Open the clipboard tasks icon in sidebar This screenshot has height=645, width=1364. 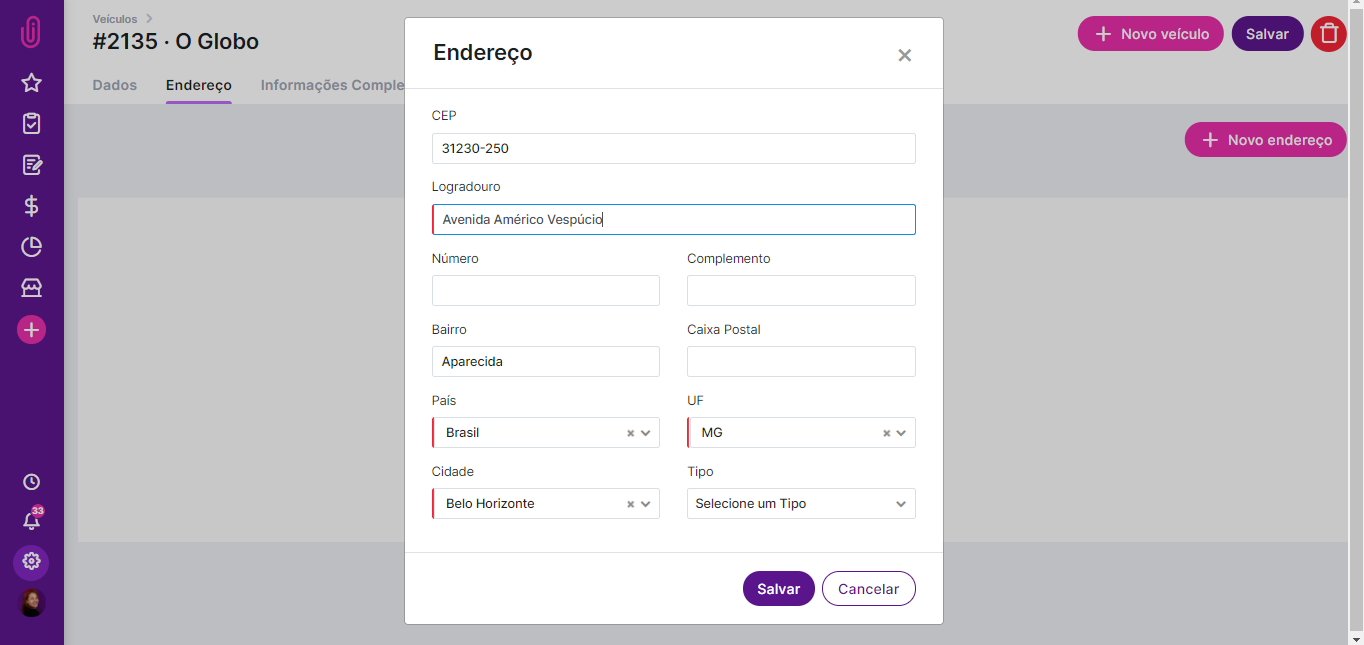(31, 124)
